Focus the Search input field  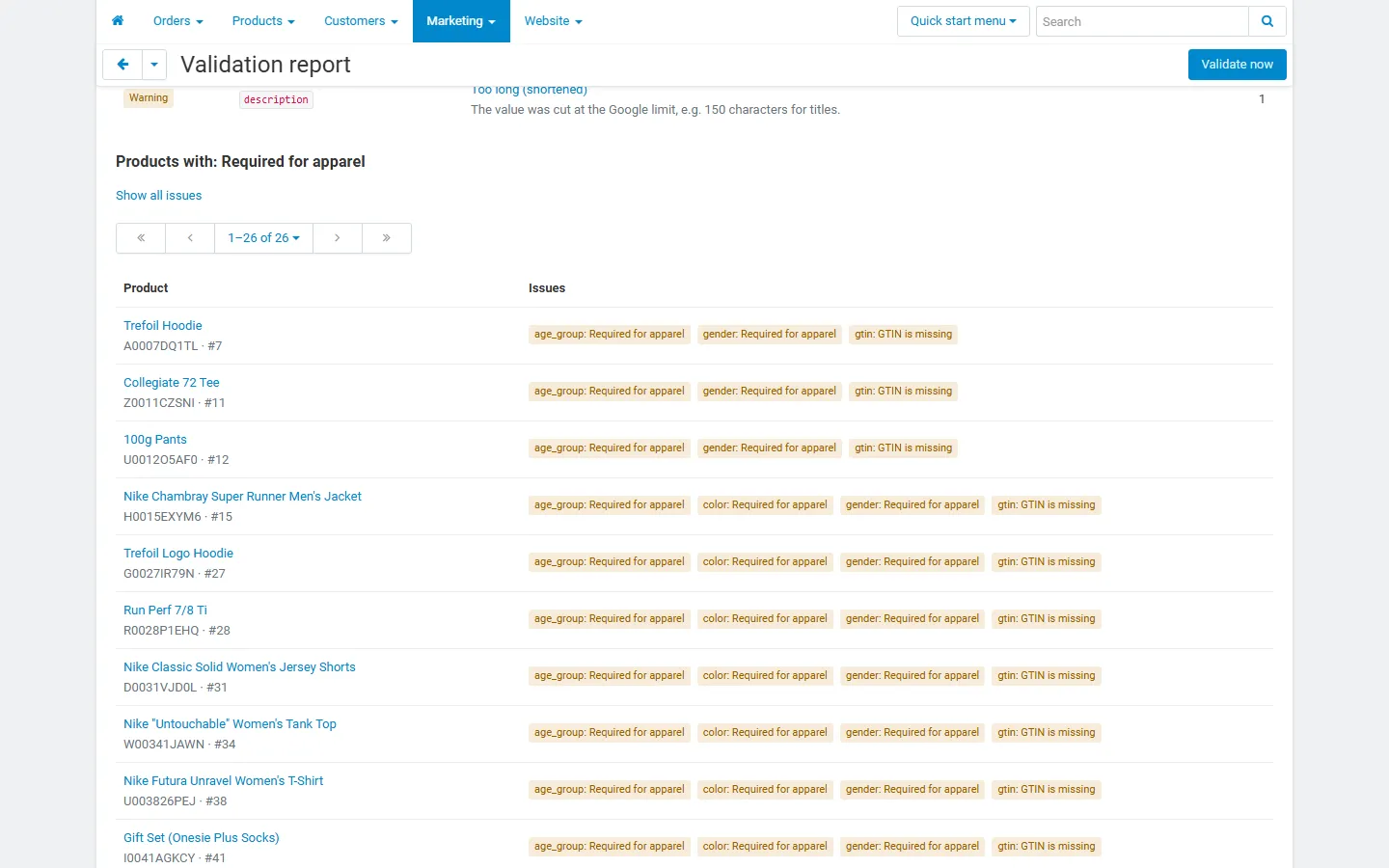click(1142, 21)
